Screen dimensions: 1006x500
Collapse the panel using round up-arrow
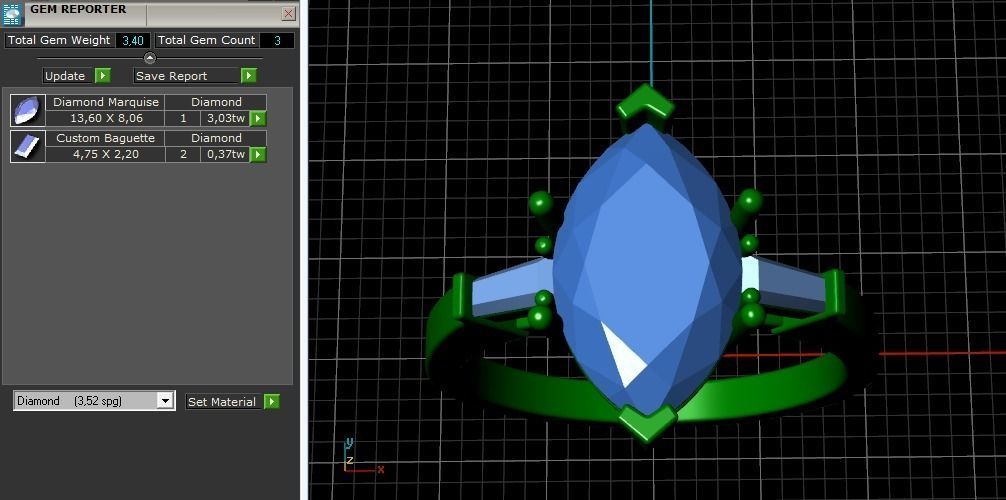pyautogui.click(x=149, y=58)
